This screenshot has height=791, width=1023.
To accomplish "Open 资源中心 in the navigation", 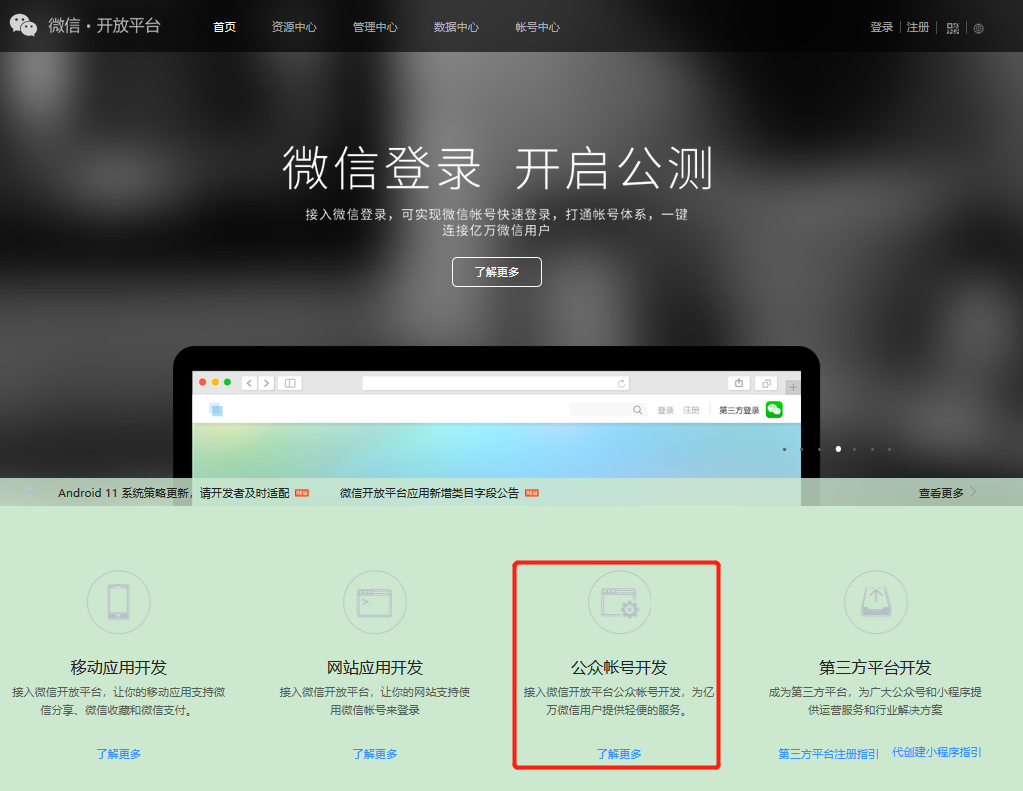I will pos(294,27).
